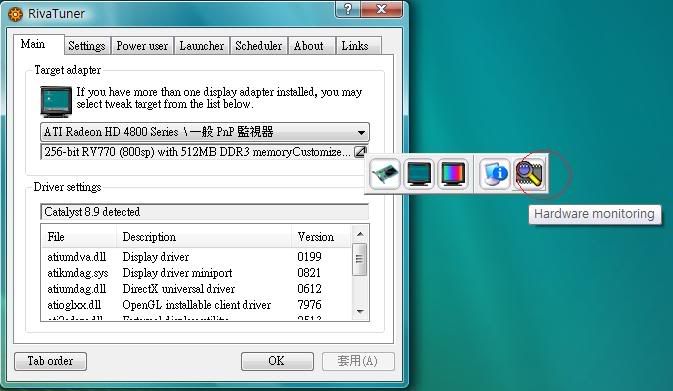Click the RivaTuner gear icon in title bar
This screenshot has height=391, width=673.
coord(15,14)
